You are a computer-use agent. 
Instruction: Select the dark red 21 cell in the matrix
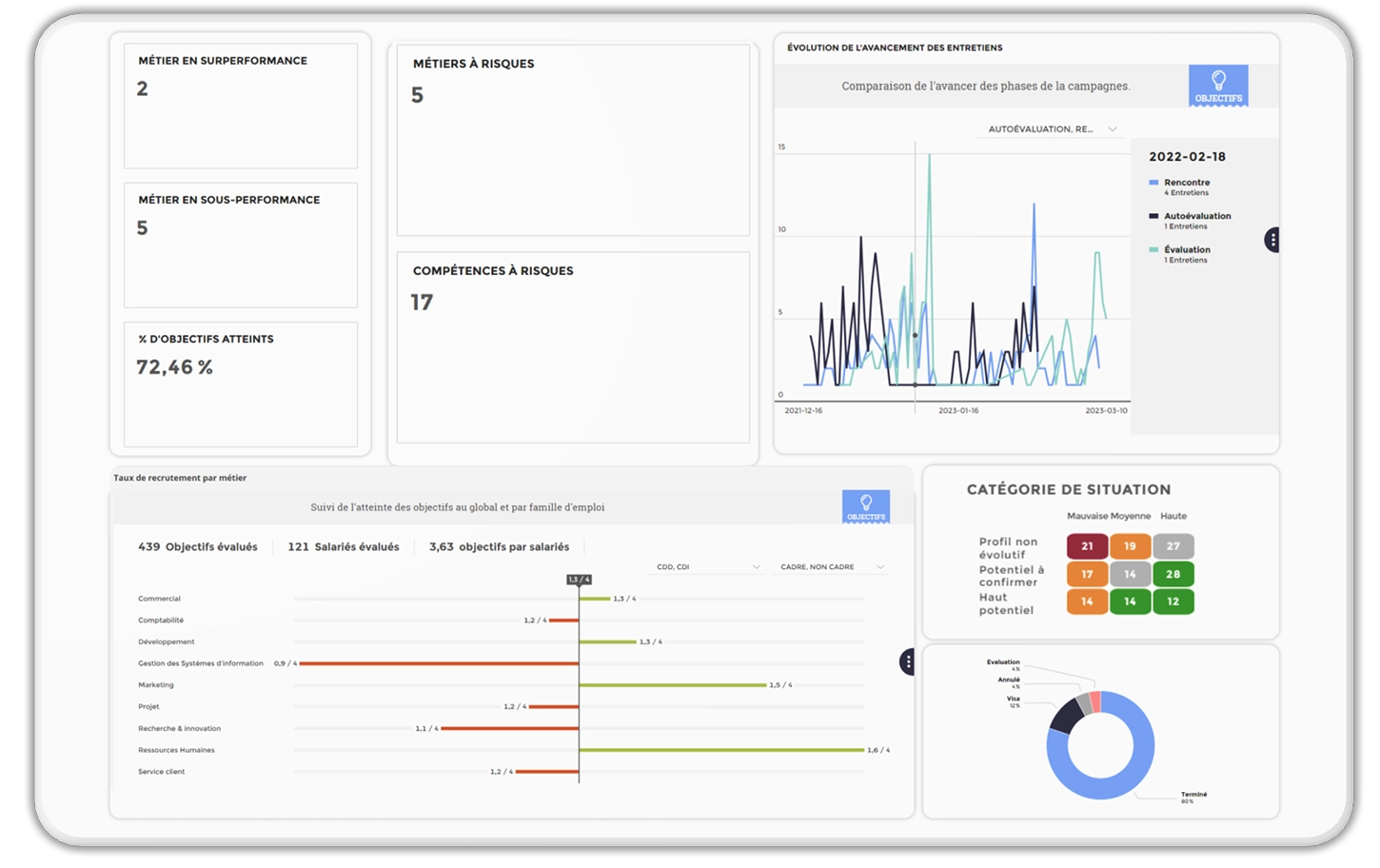[1087, 546]
